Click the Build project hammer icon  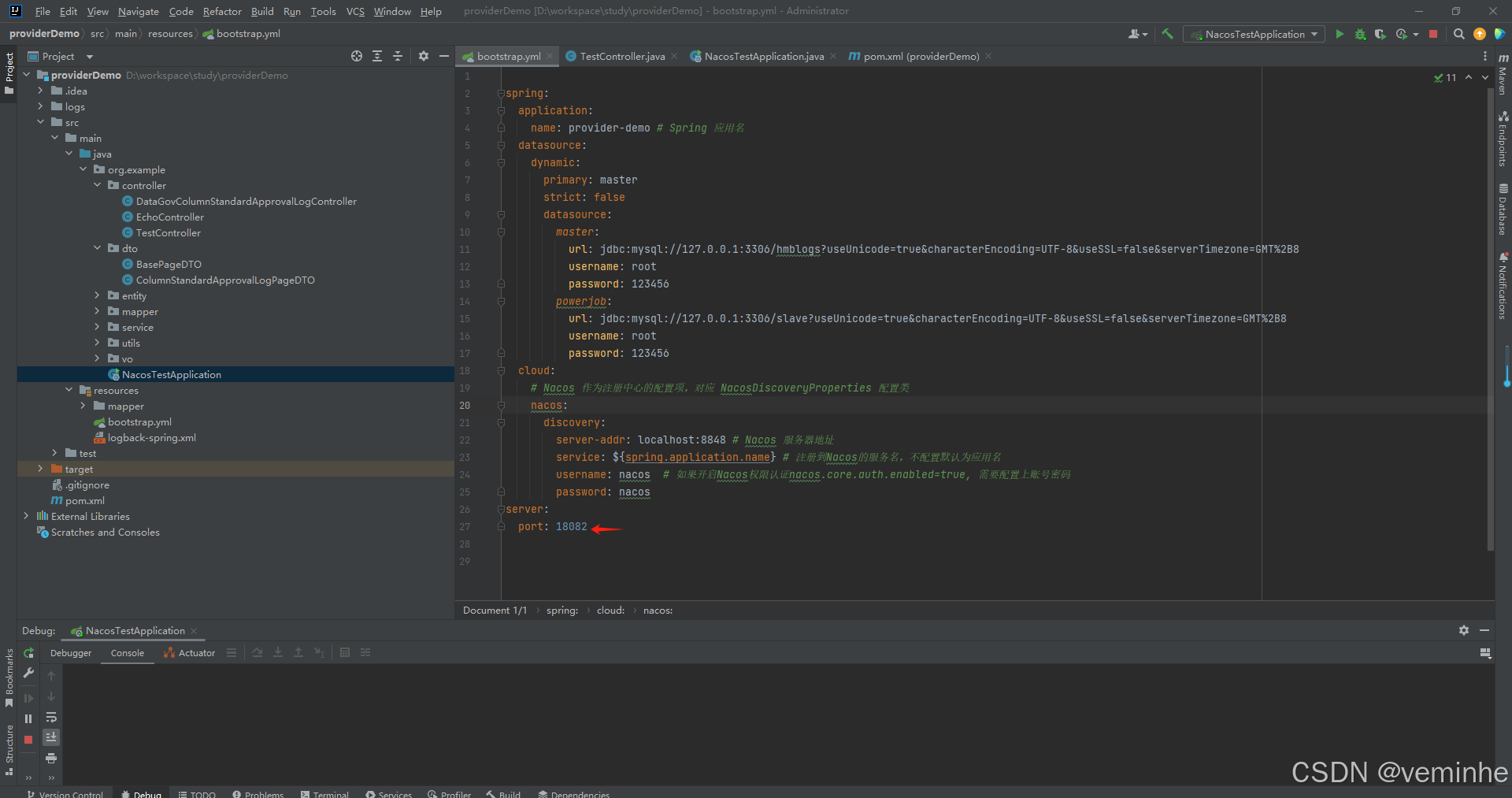1167,34
